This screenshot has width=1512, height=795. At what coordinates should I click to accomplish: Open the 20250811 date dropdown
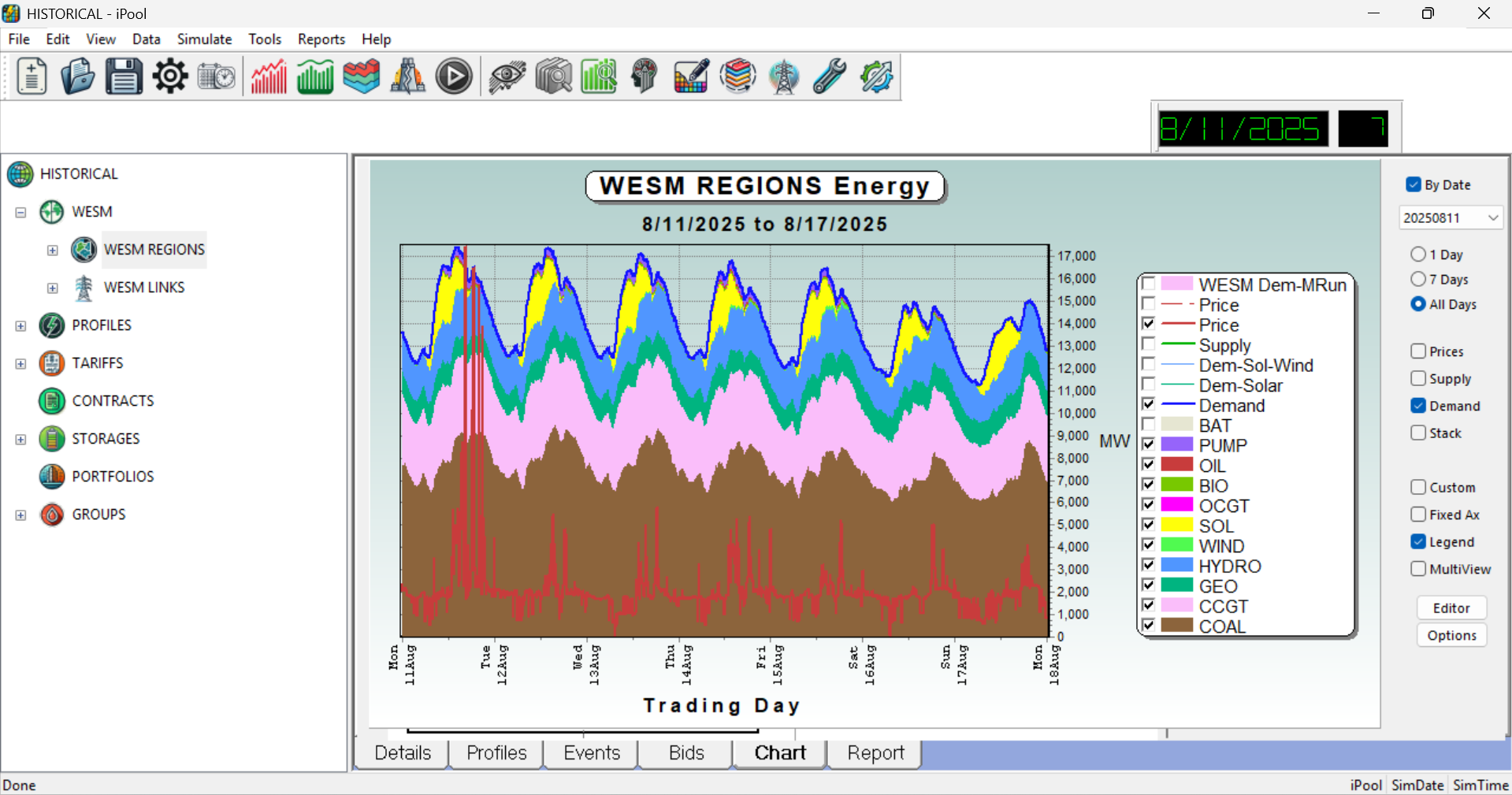1492,218
